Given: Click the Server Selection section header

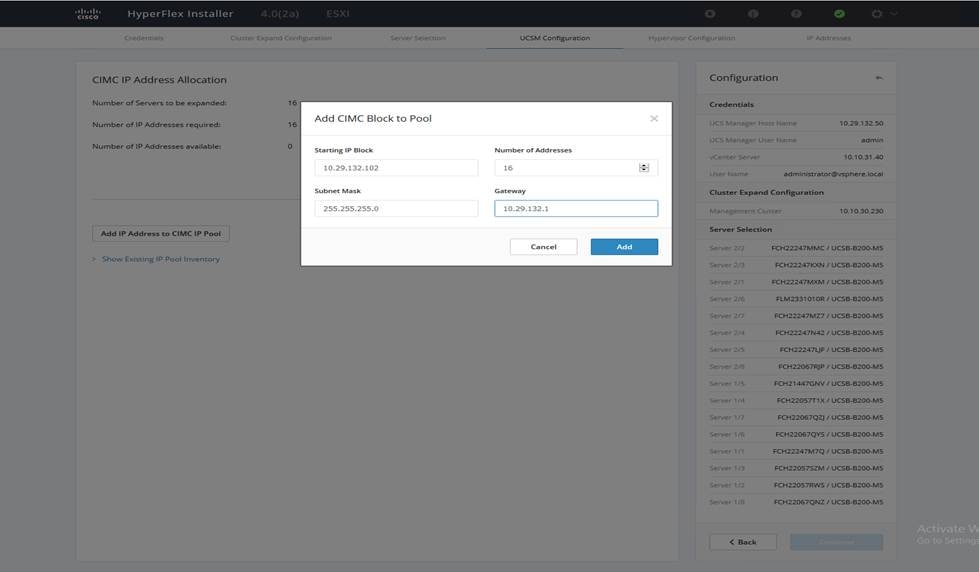Looking at the screenshot, I should tap(740, 230).
